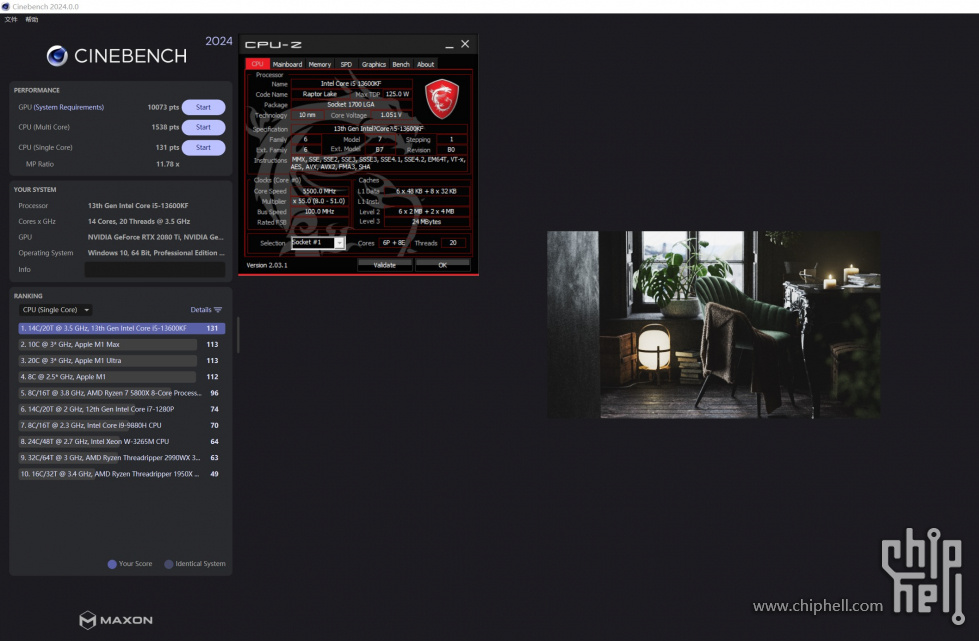
Task: Open the 帮助 menu in Cinebench
Action: pos(32,19)
